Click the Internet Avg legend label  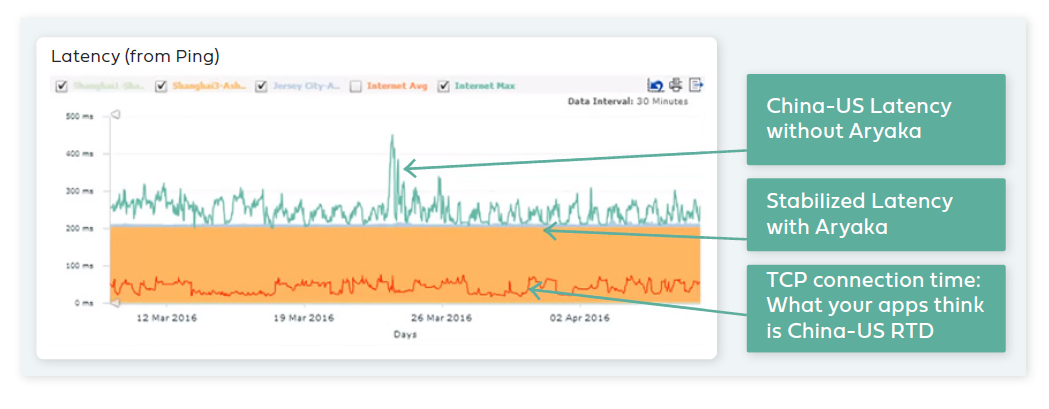(397, 86)
